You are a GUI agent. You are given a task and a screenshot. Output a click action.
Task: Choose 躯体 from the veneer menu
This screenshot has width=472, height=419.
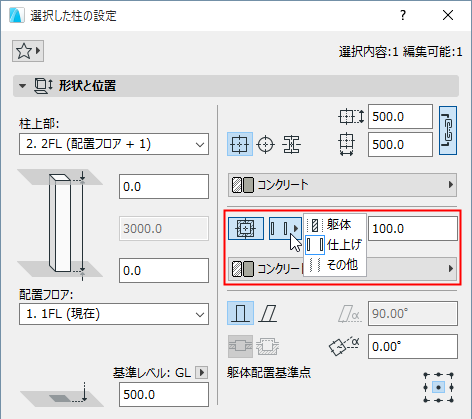coord(335,225)
